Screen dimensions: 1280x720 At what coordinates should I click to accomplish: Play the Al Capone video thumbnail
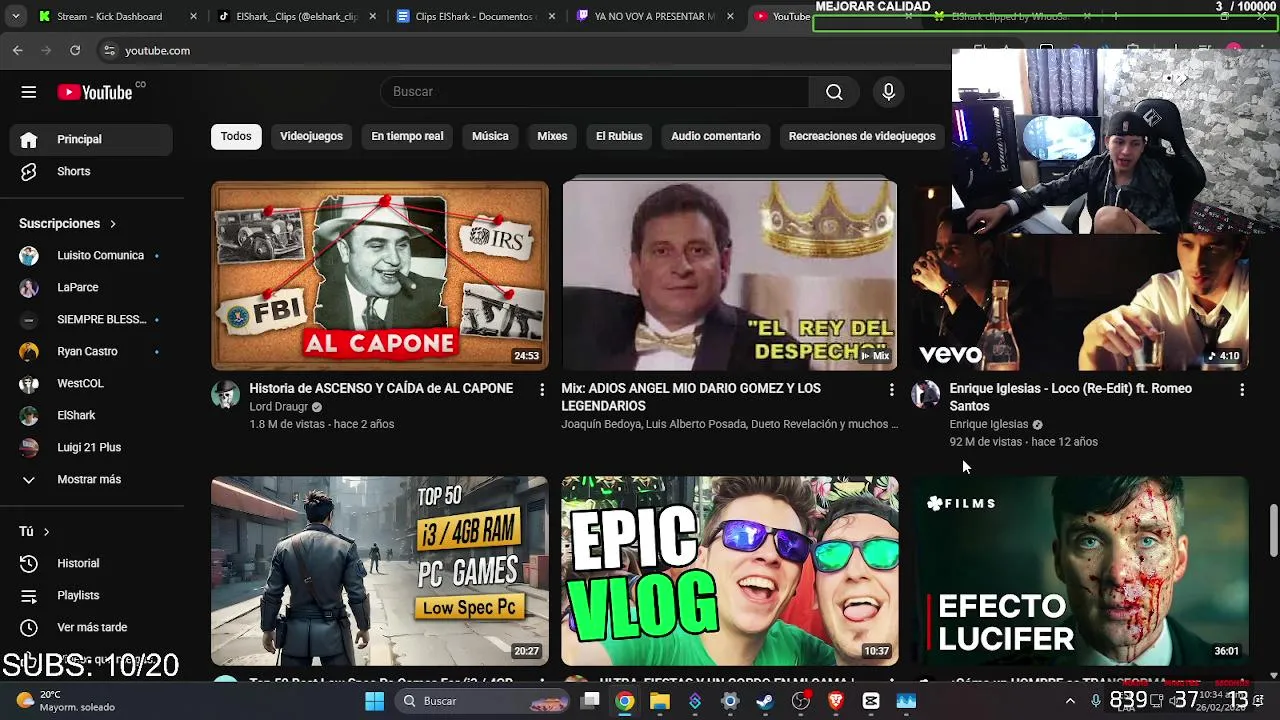tap(380, 276)
